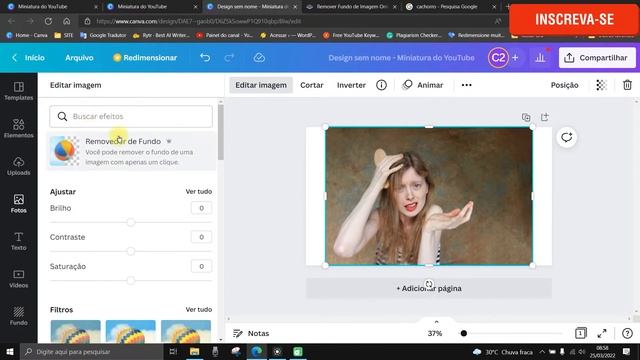Image resolution: width=640 pixels, height=360 pixels.
Task: Click the Contraste slider handle
Action: [x=131, y=251]
